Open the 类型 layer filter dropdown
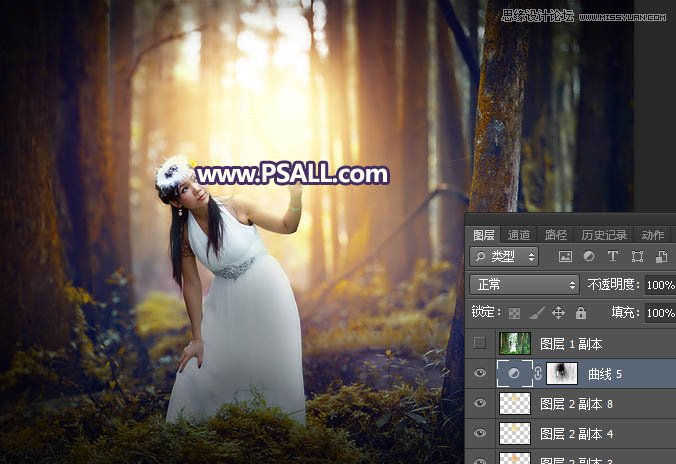676x464 pixels. (504, 257)
